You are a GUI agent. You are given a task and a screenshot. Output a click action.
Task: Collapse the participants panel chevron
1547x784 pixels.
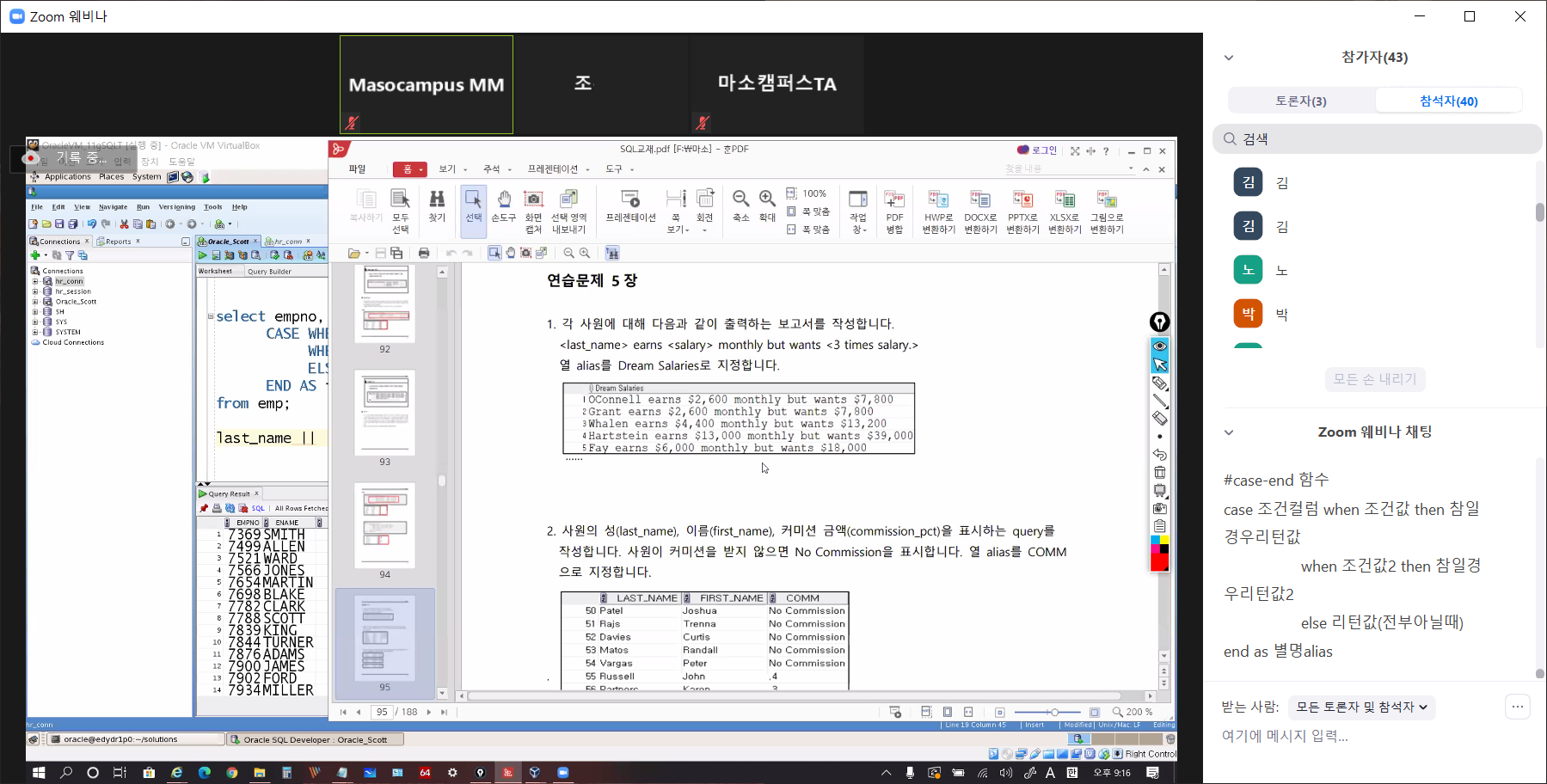tap(1229, 58)
